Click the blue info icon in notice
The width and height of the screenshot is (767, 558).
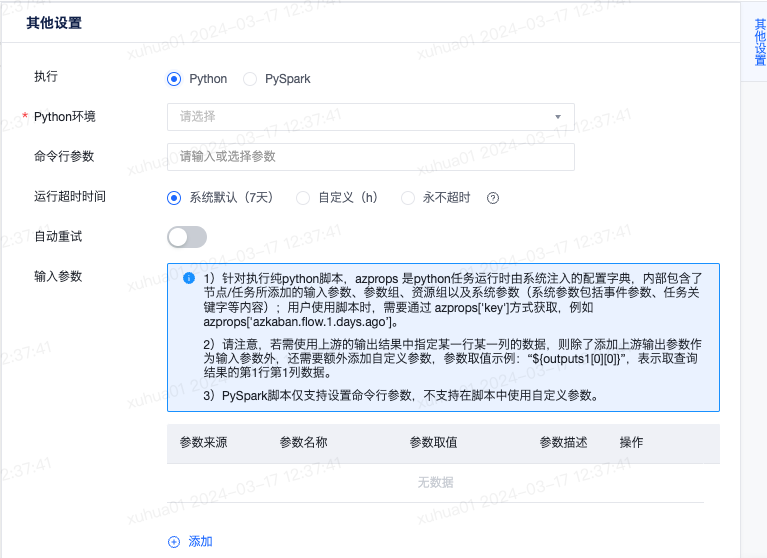189,278
